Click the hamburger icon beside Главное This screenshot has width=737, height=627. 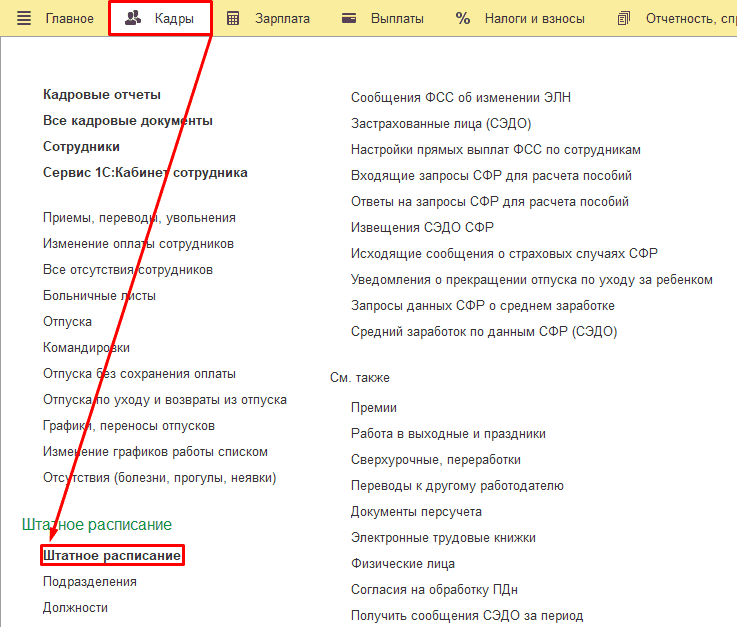24,18
